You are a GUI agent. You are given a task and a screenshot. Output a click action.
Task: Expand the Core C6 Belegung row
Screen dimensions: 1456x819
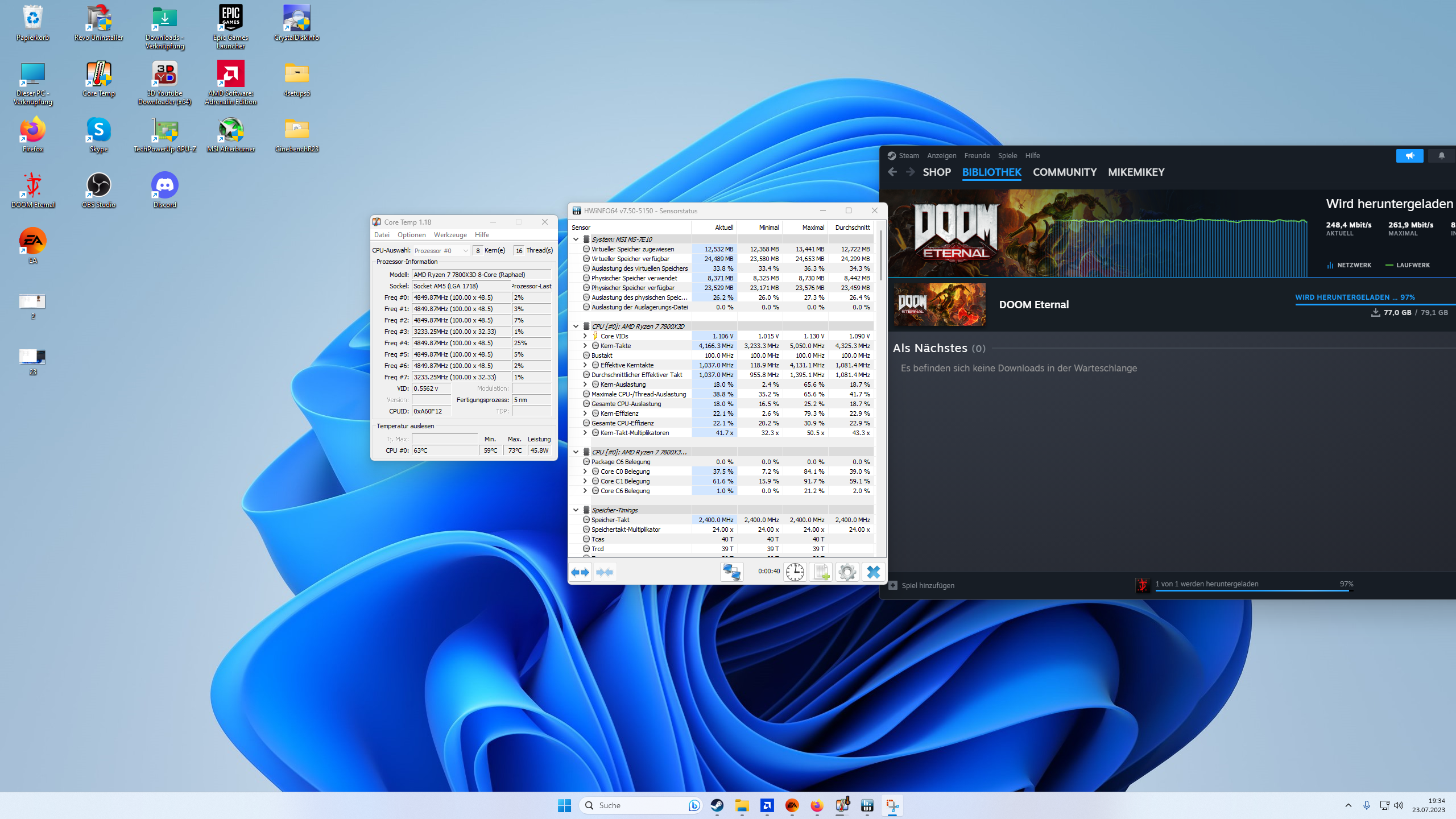click(585, 491)
